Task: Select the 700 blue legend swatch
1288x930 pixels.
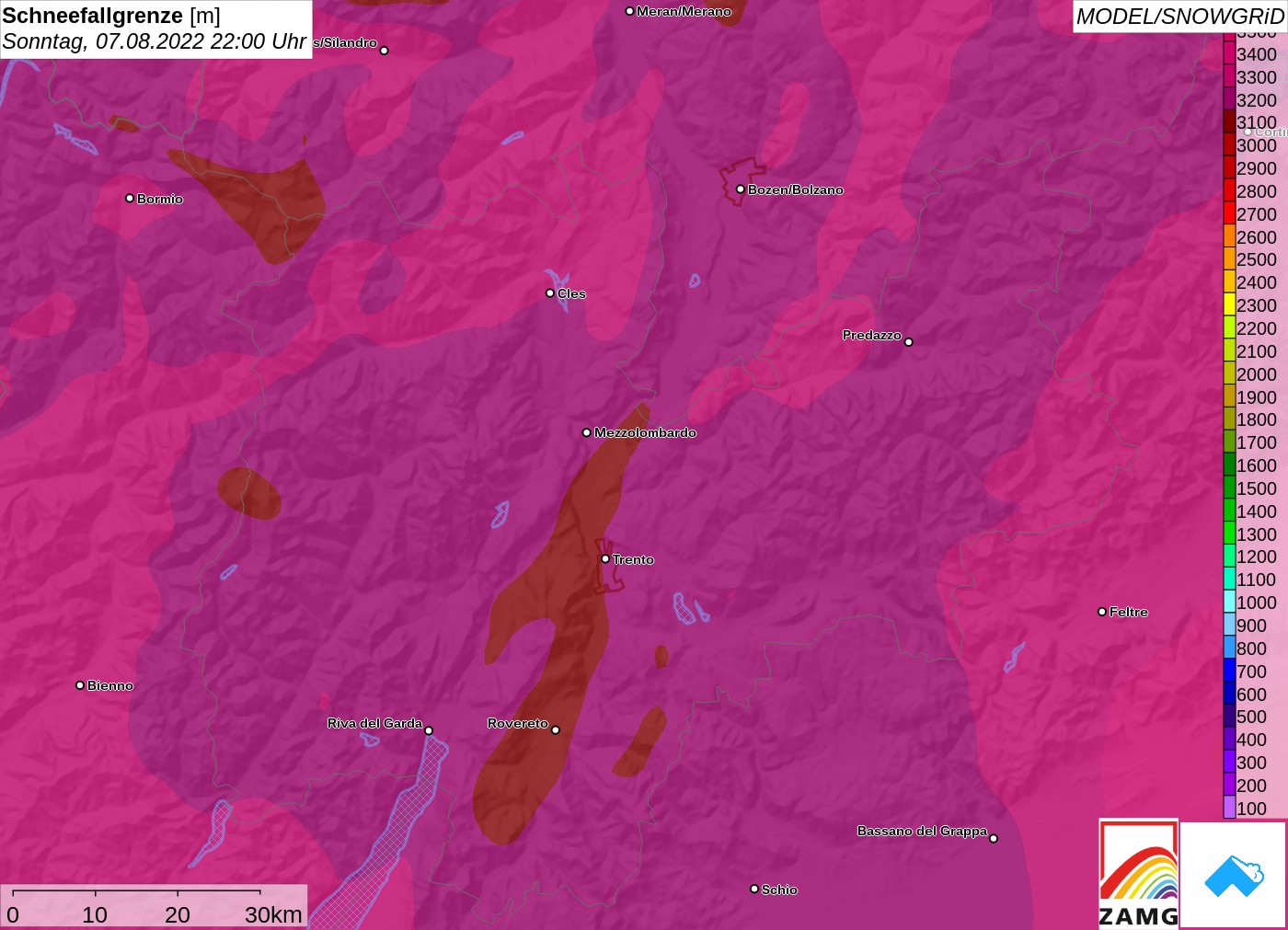Action: point(1229,671)
